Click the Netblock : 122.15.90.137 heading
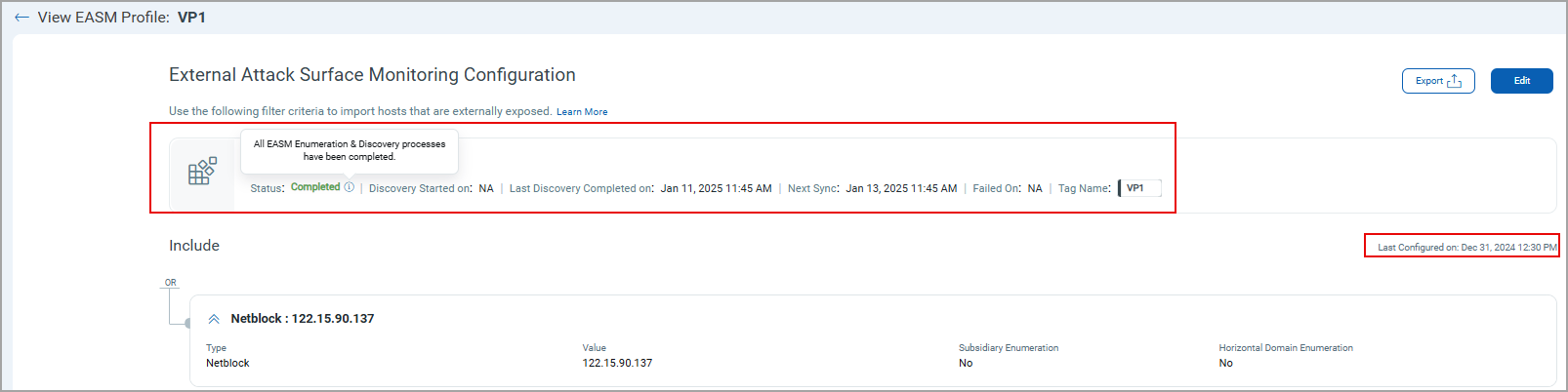 click(x=303, y=319)
